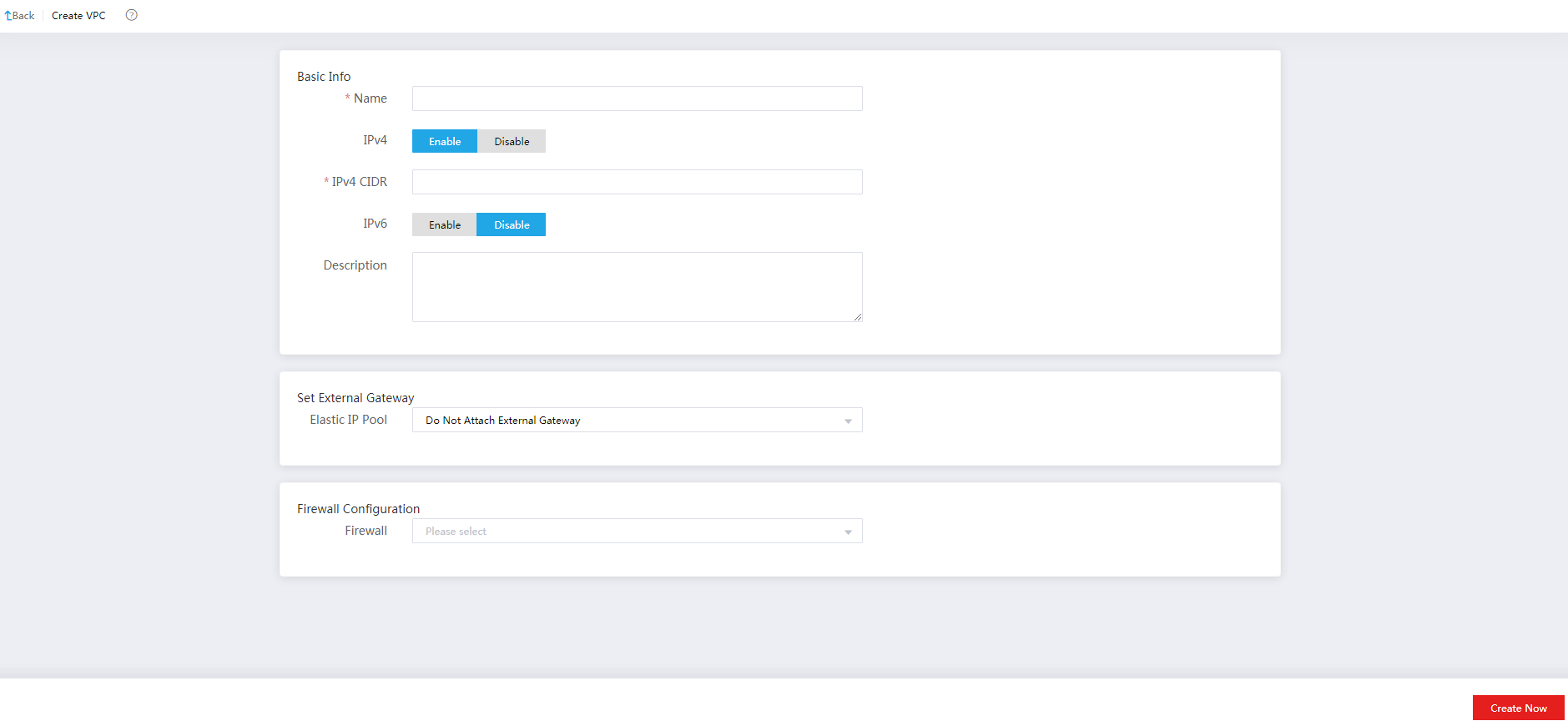This screenshot has height=726, width=1568.
Task: Click the Description box resize handle
Action: tap(857, 316)
